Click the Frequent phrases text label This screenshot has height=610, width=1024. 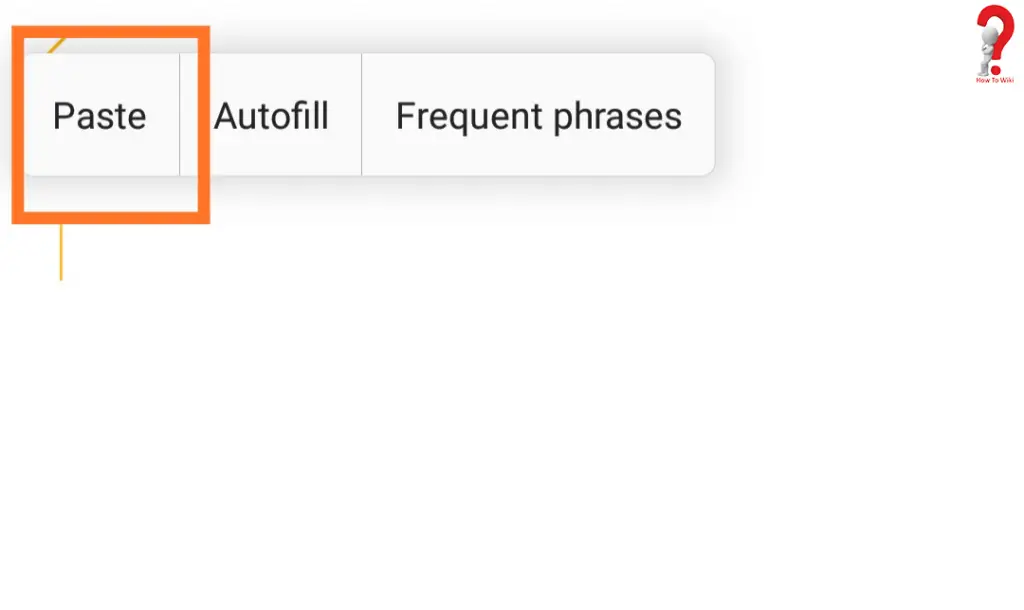pos(538,115)
